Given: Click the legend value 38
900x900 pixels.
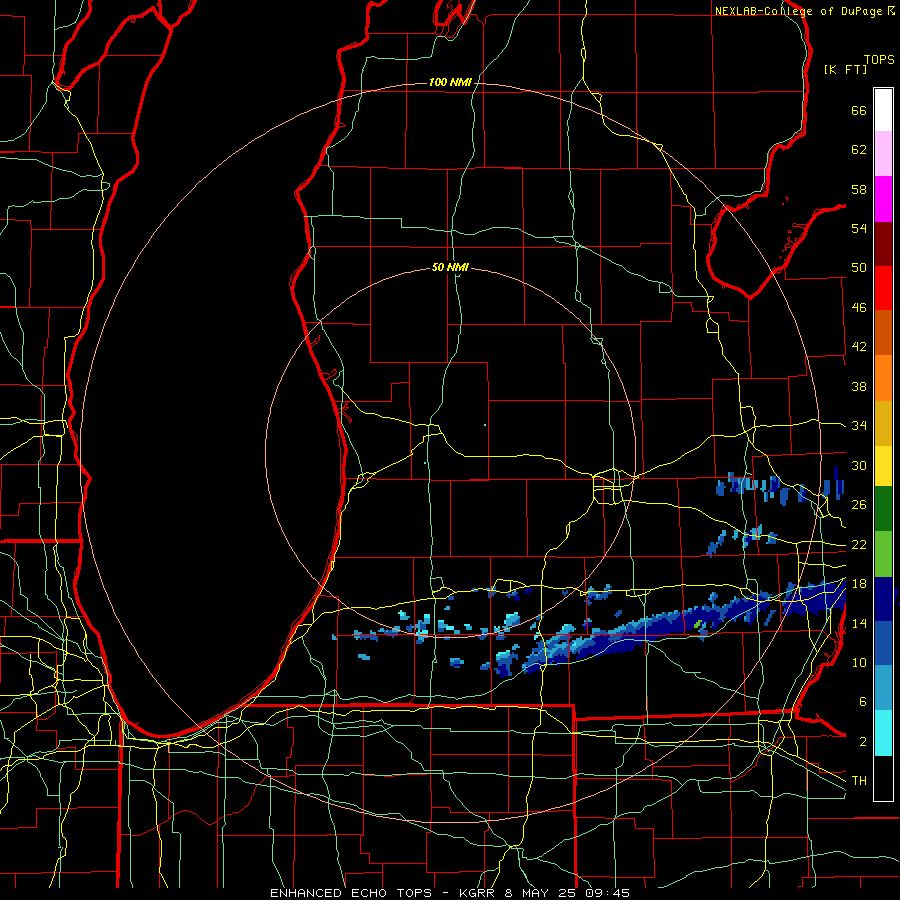Looking at the screenshot, I should click(859, 387).
